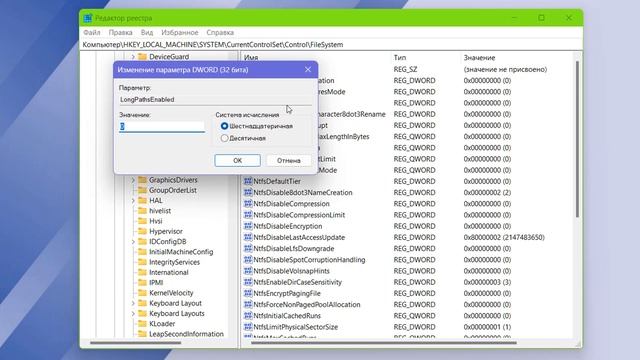The width and height of the screenshot is (640, 360).
Task: Select the IntegrityServices tree item
Action: [174, 262]
